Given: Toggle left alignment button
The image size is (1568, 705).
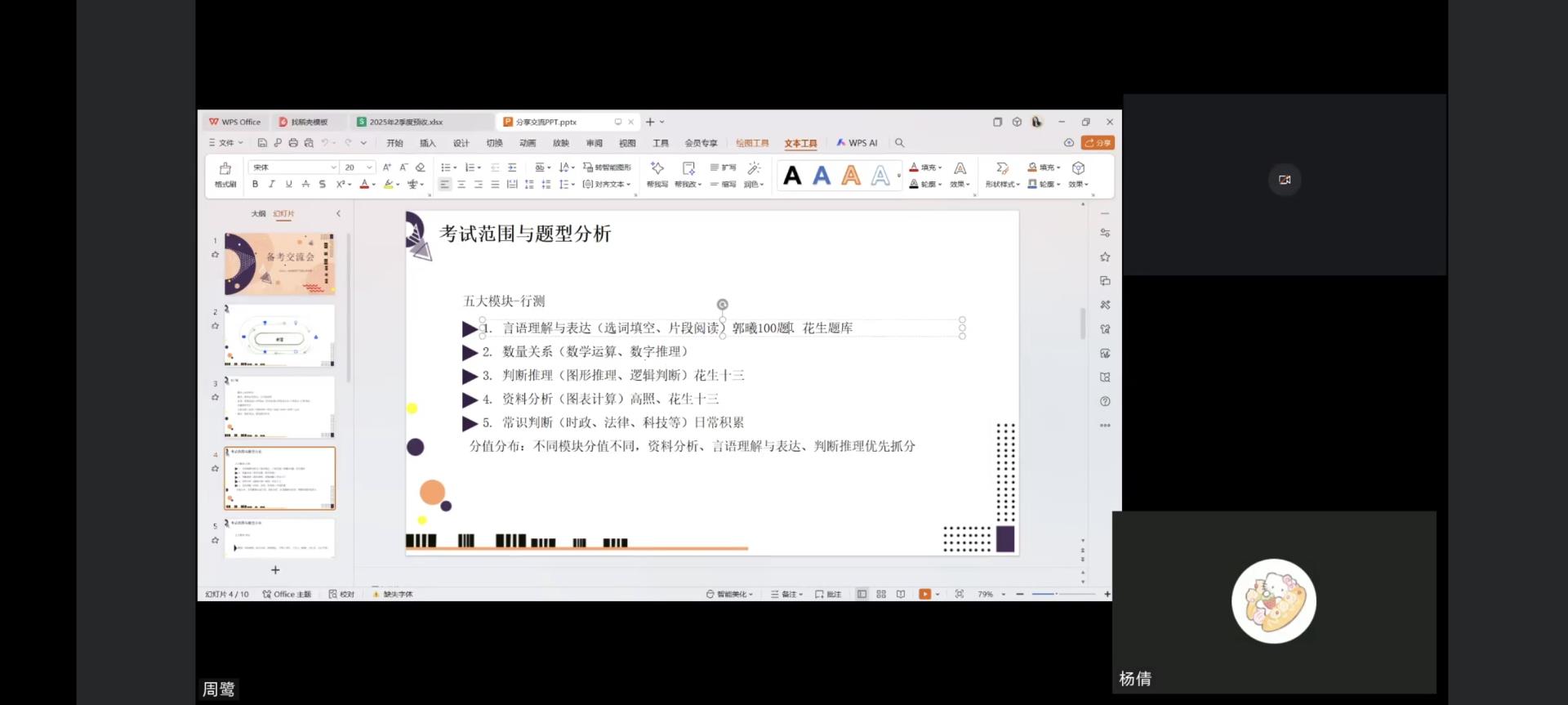Looking at the screenshot, I should point(444,185).
